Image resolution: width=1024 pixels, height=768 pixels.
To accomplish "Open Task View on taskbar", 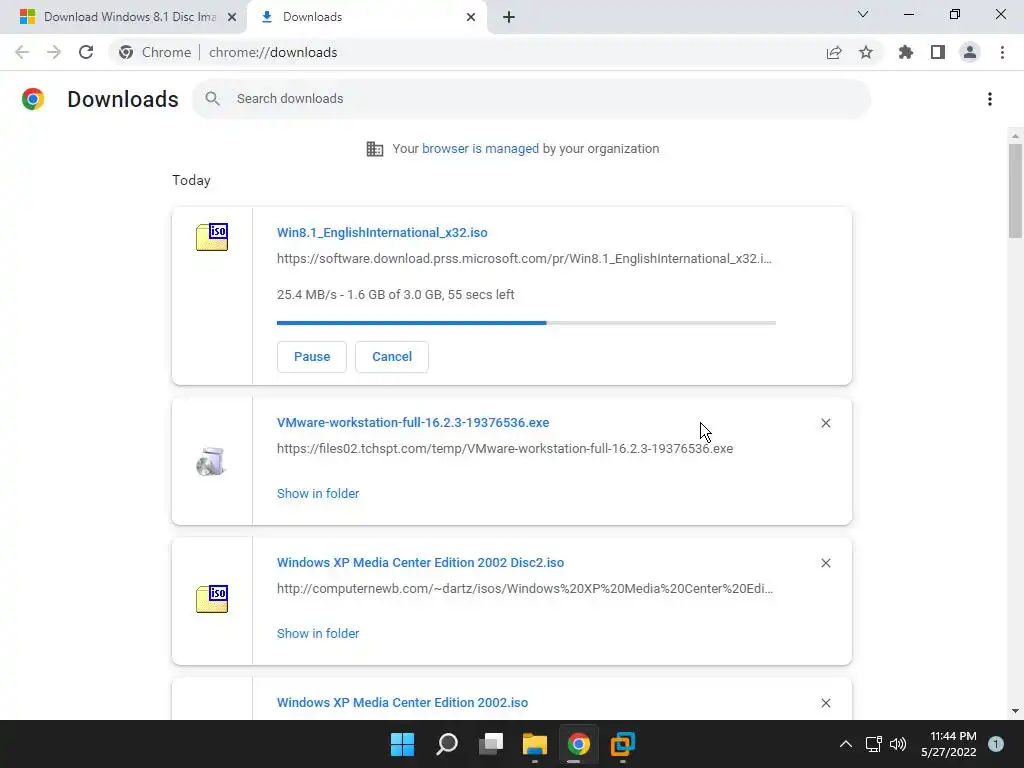I will [x=490, y=744].
